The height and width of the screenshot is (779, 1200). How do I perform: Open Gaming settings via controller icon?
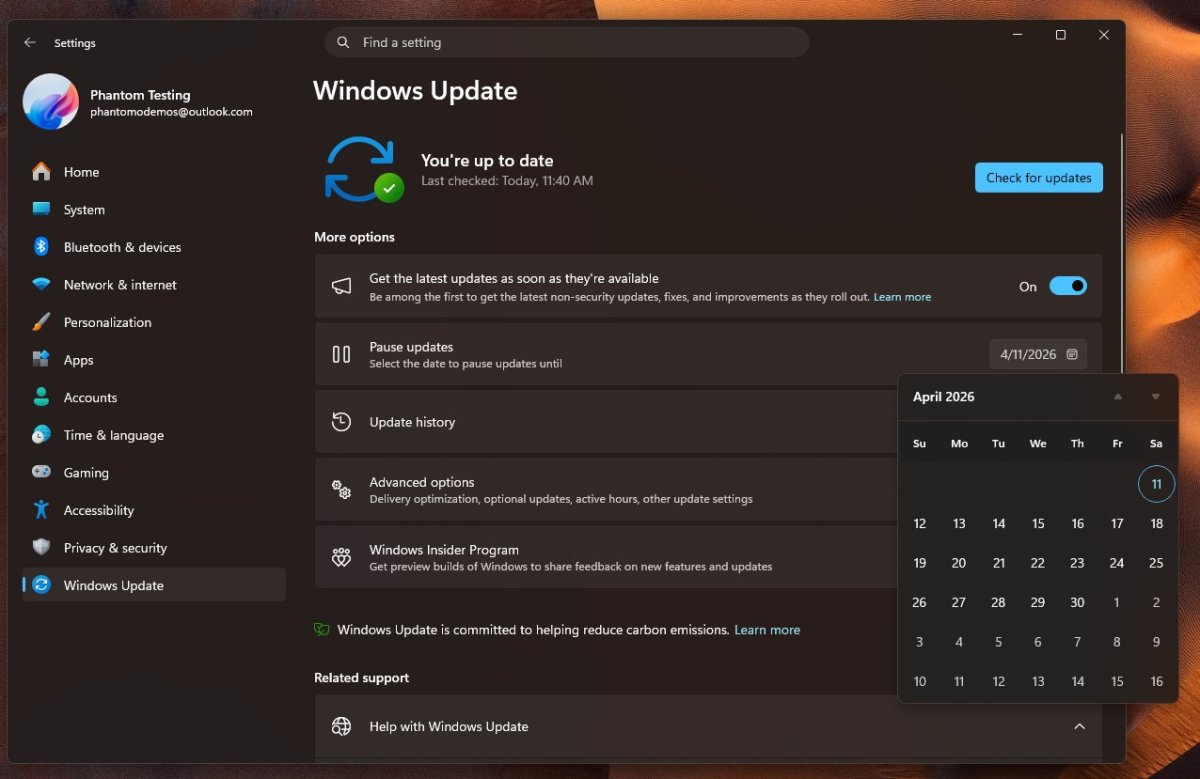pos(41,472)
